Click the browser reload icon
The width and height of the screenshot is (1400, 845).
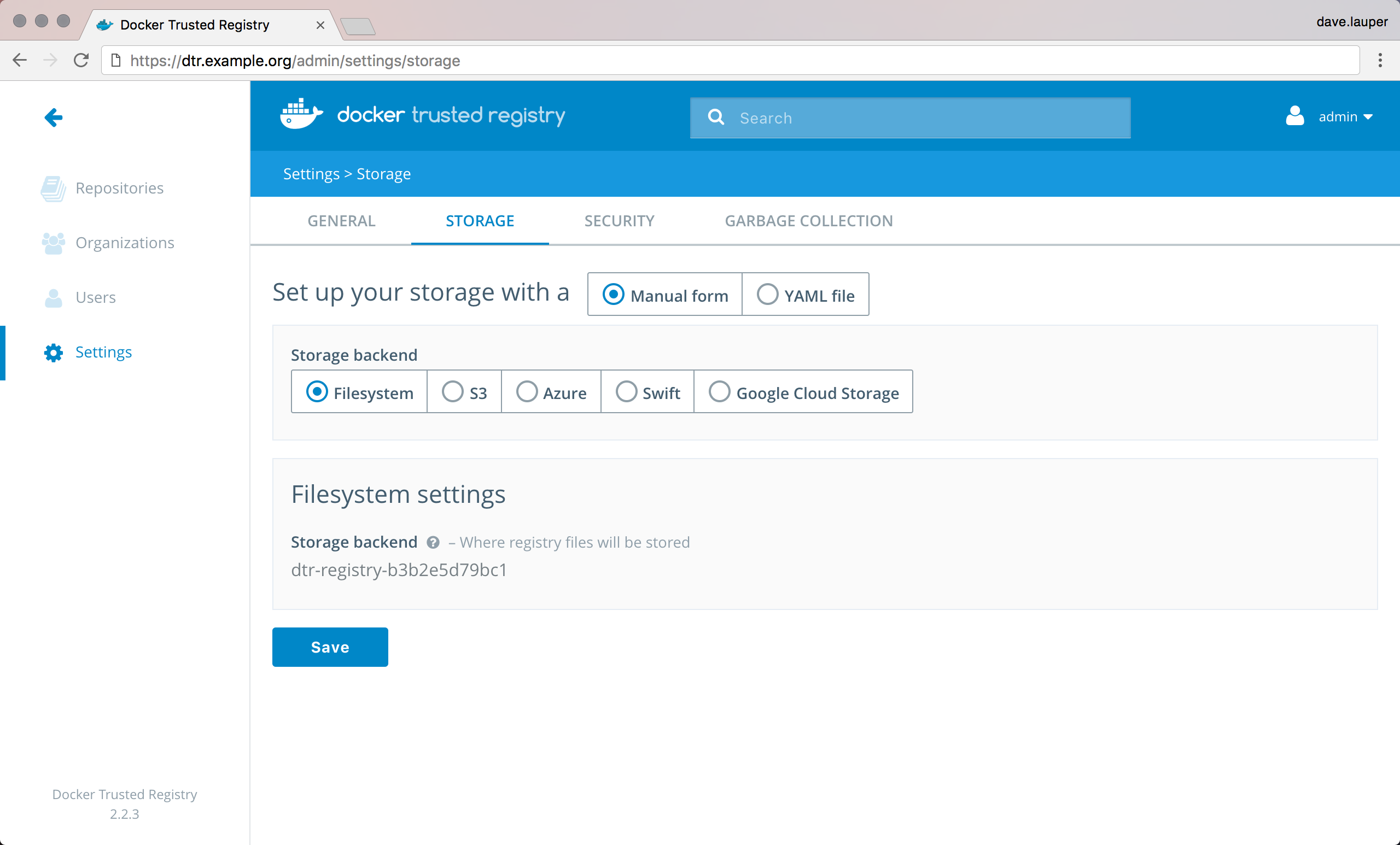tap(81, 60)
